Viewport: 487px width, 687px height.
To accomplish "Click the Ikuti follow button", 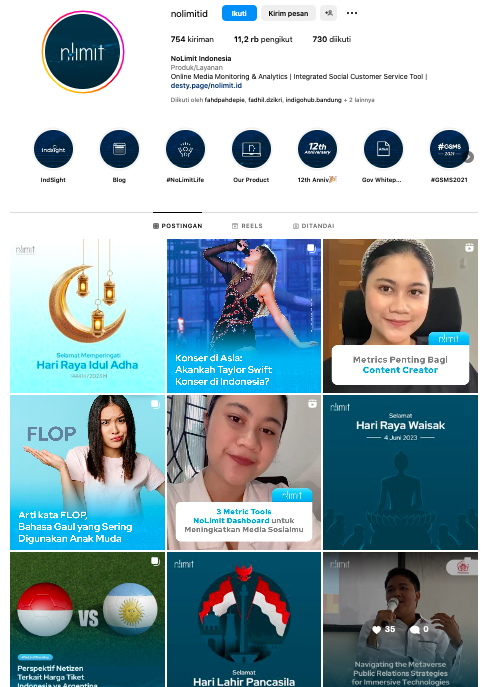I will tap(239, 13).
